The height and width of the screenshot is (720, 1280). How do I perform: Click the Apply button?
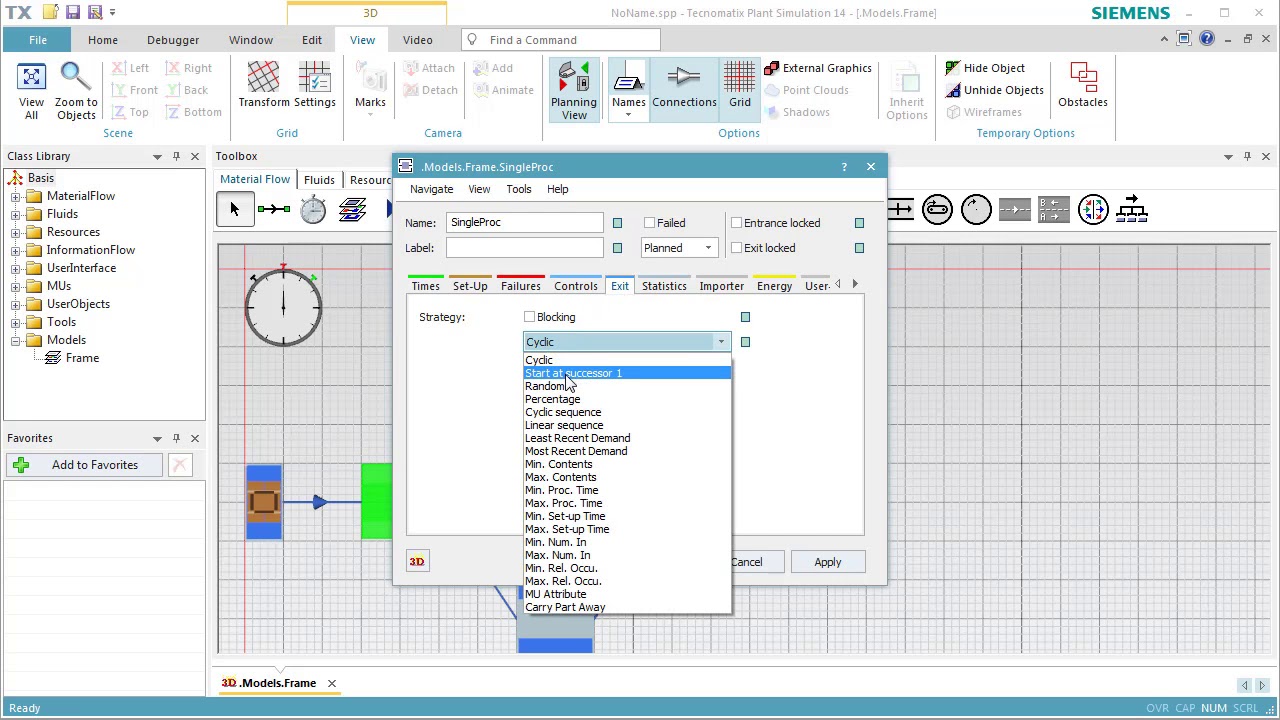point(828,562)
